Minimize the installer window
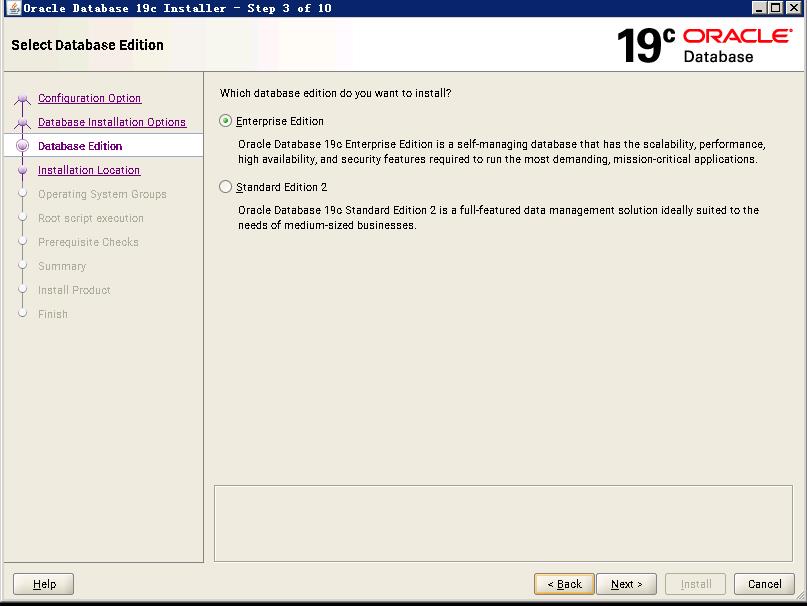The height and width of the screenshot is (606, 807). [x=759, y=8]
